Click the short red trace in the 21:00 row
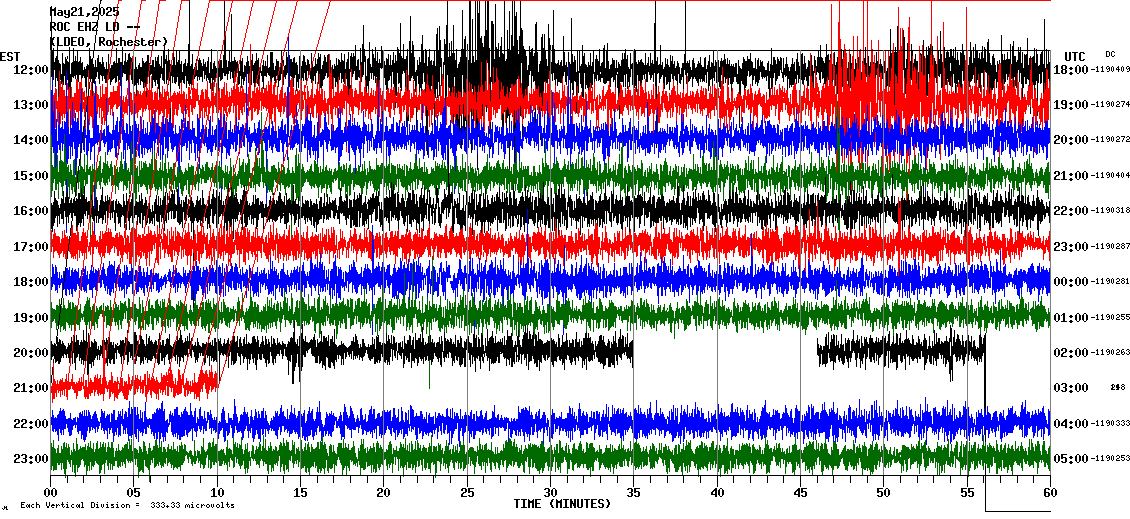1130x519 pixels. [135, 383]
